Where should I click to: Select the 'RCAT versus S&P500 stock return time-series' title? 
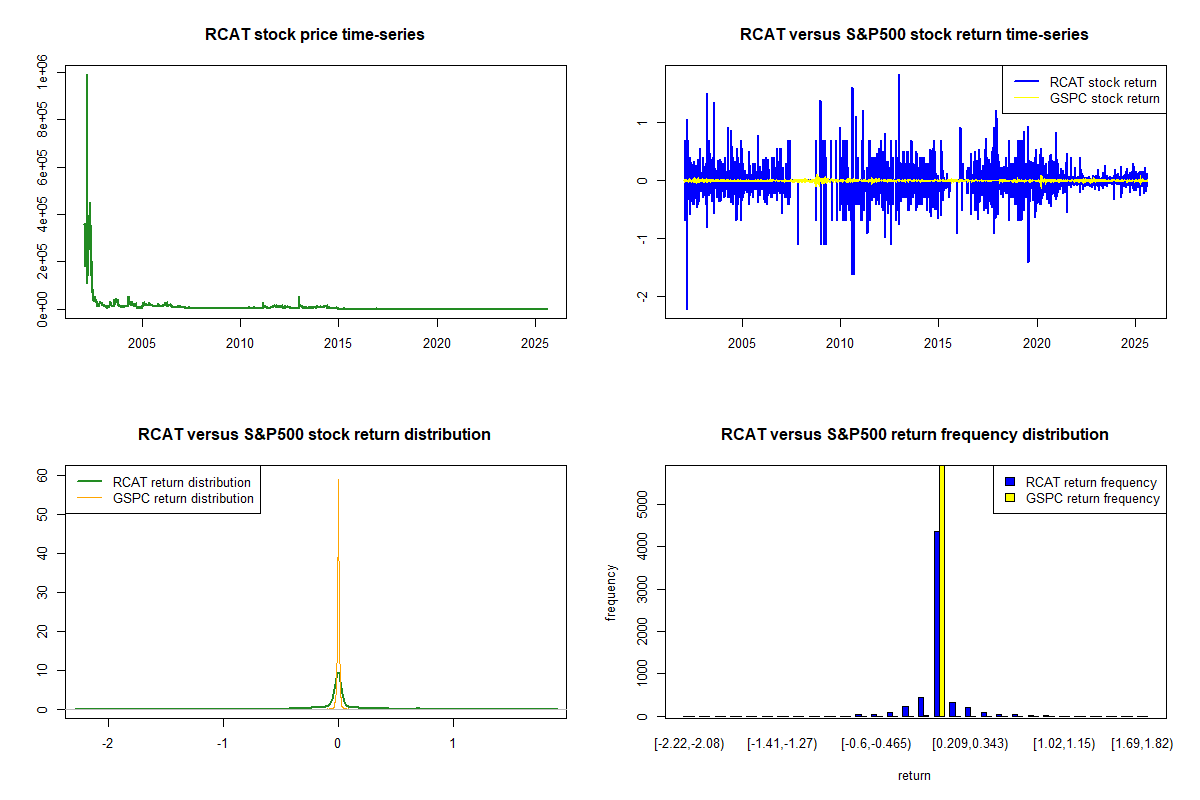(914, 35)
